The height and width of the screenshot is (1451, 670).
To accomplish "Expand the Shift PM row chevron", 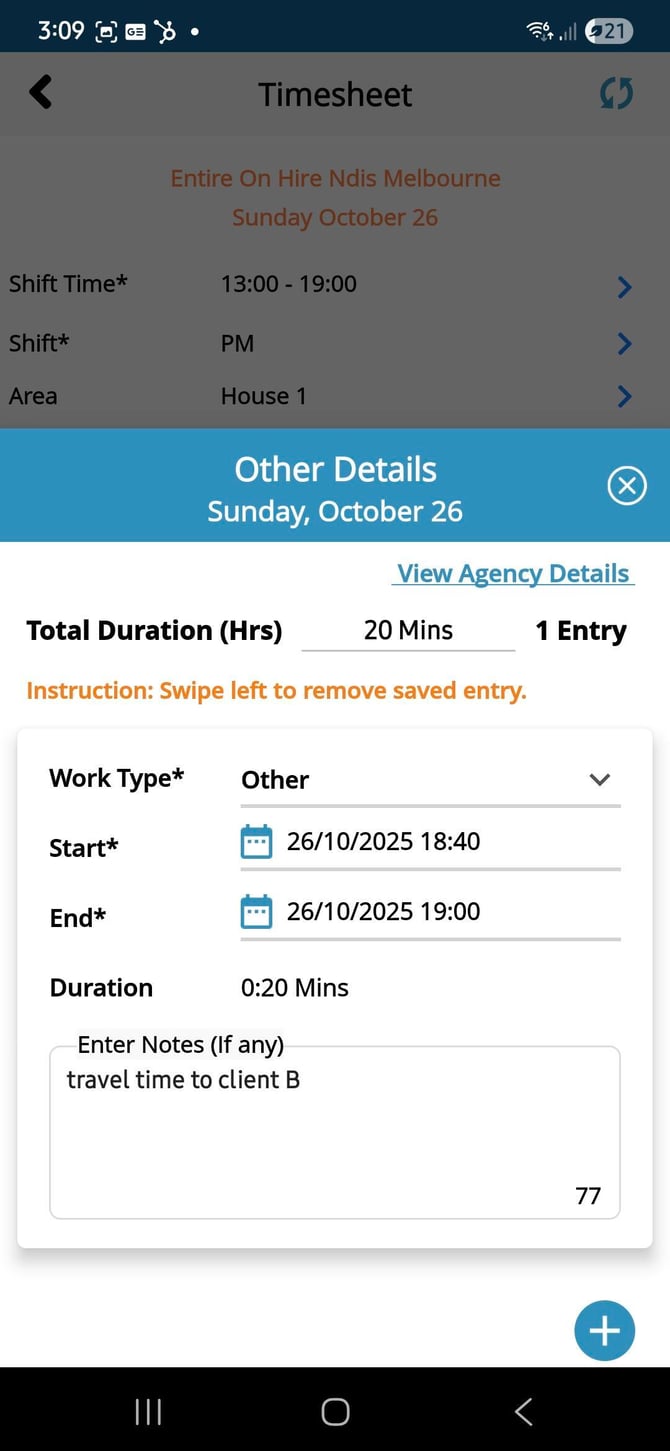I will (625, 344).
